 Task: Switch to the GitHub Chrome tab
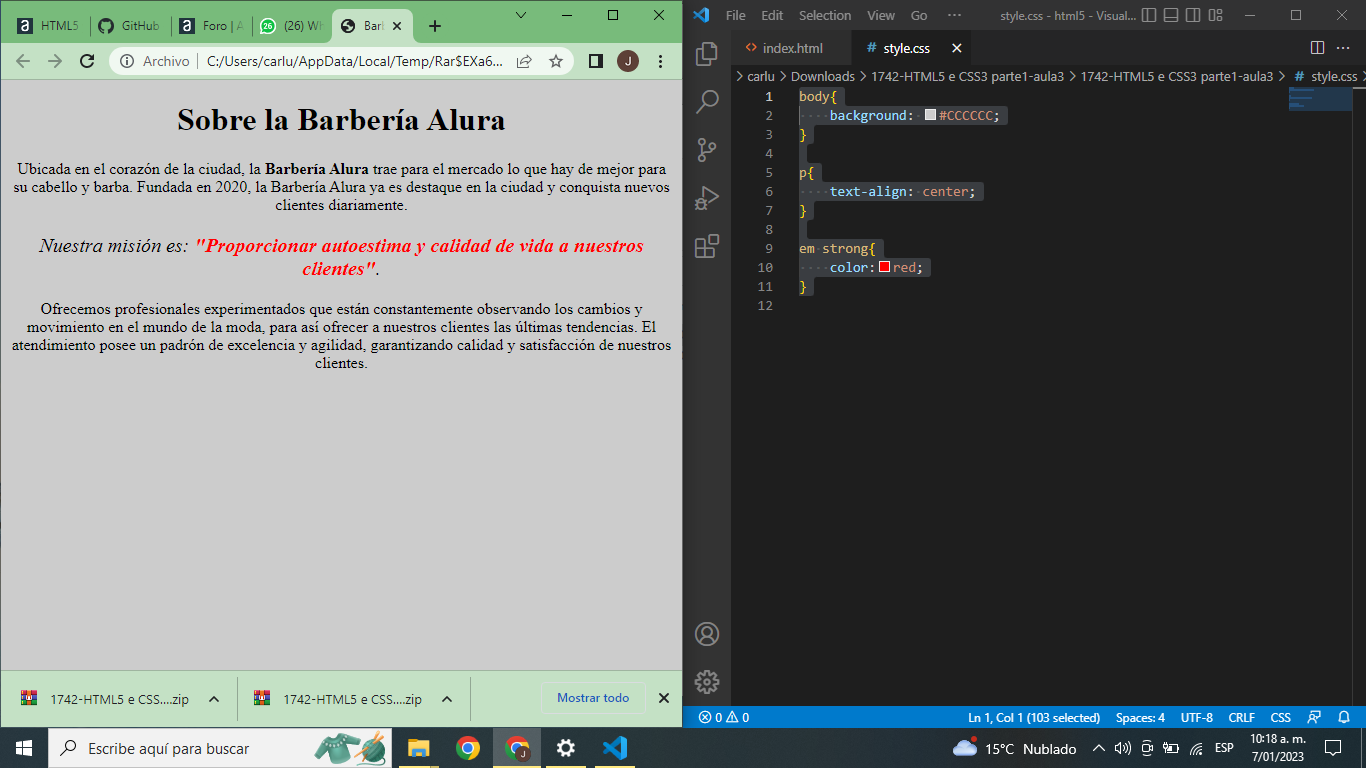130,26
